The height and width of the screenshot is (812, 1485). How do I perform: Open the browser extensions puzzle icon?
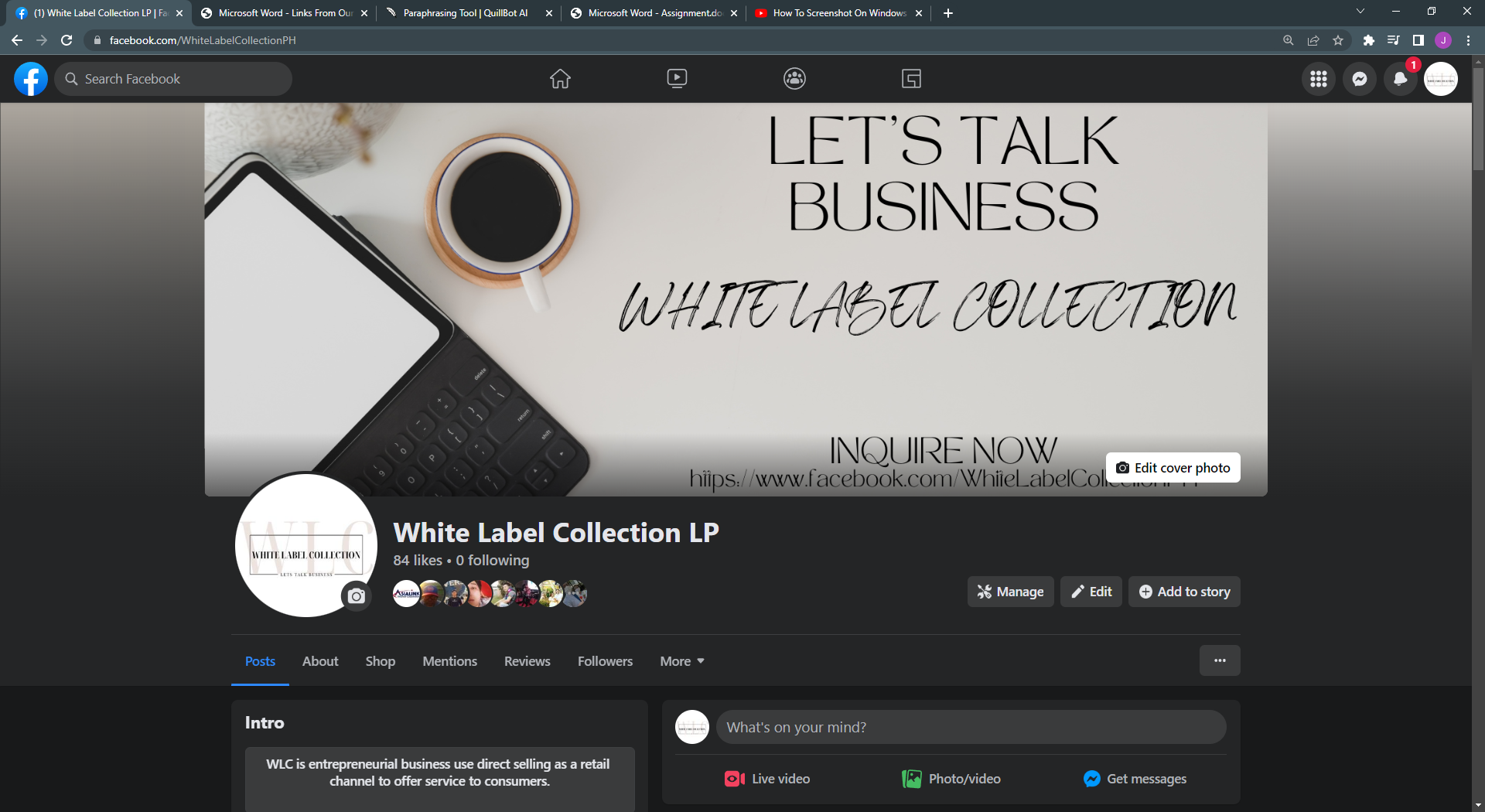[1368, 40]
